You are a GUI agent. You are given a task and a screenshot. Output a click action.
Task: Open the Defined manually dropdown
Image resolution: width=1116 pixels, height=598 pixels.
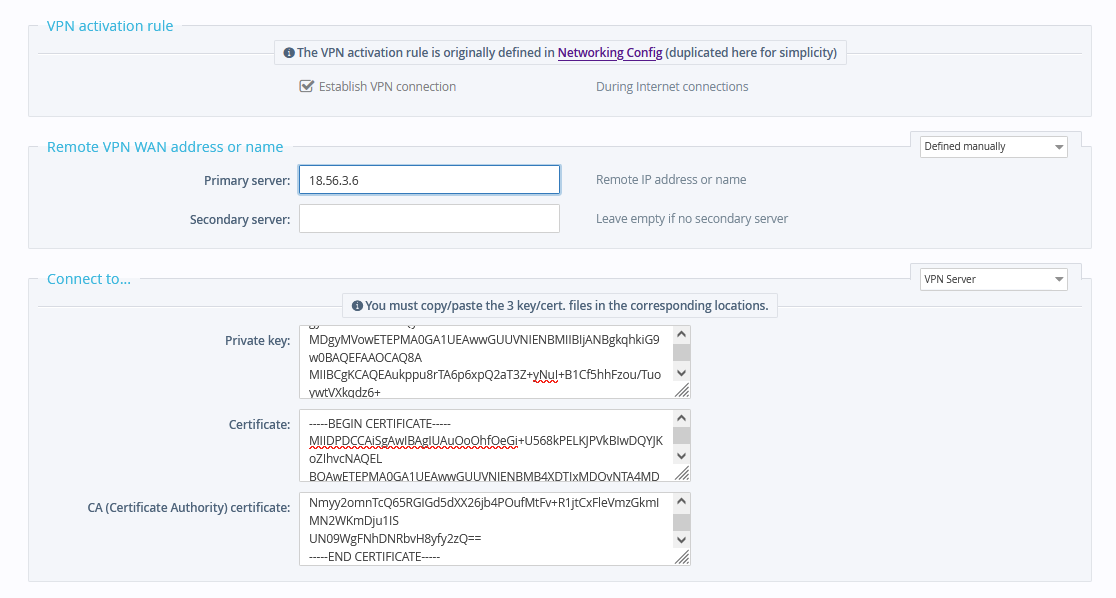pyautogui.click(x=993, y=147)
